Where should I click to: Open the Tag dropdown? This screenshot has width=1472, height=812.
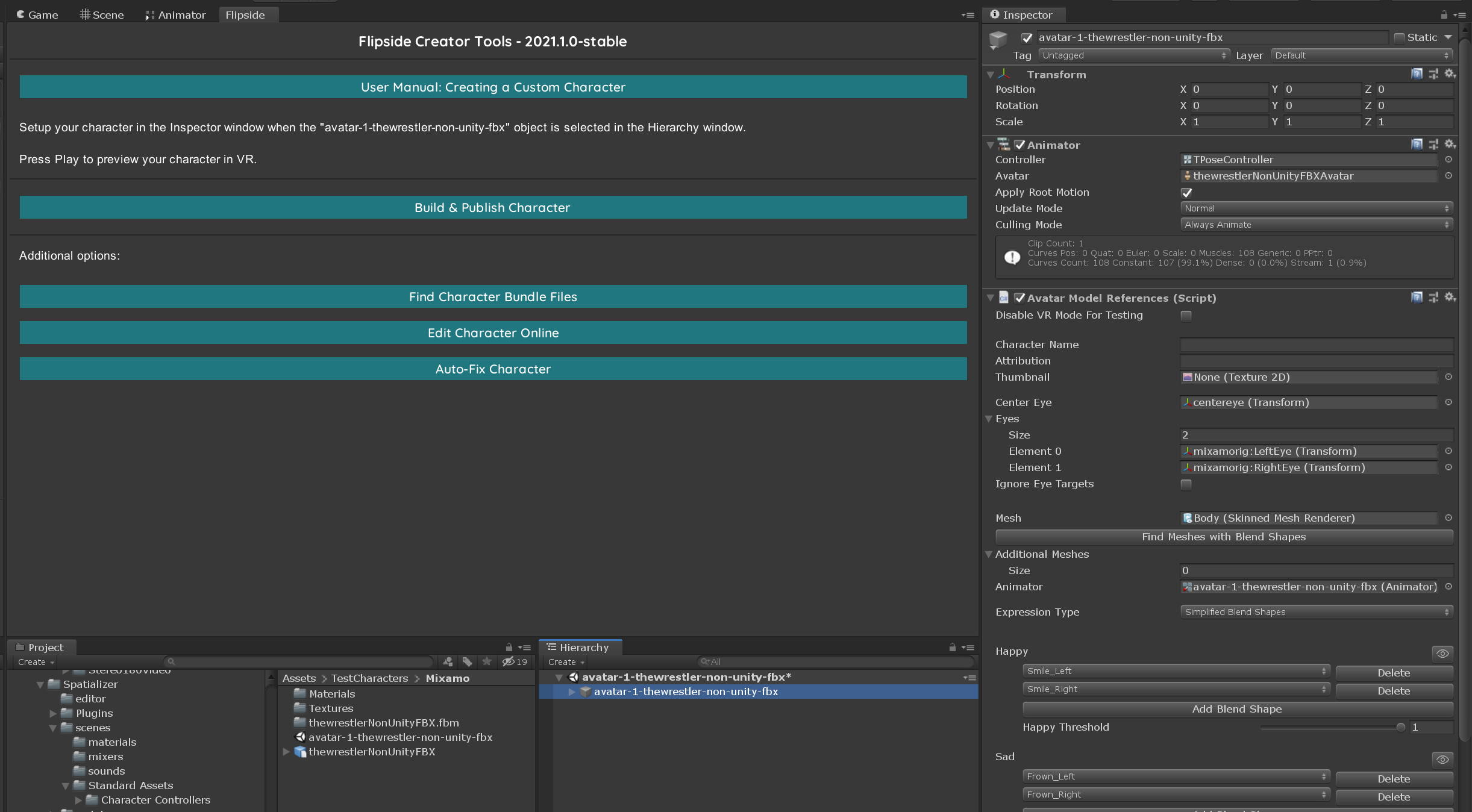[x=1133, y=55]
